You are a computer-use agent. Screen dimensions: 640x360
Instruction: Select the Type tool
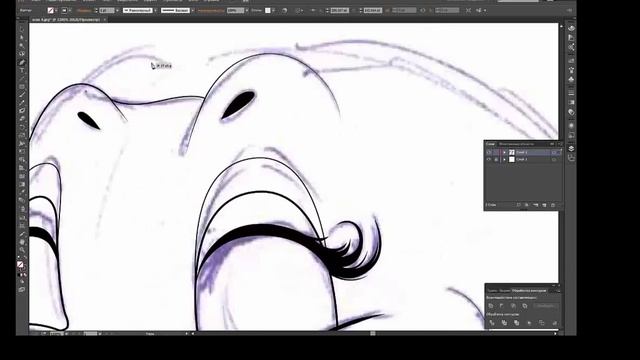(x=22, y=71)
